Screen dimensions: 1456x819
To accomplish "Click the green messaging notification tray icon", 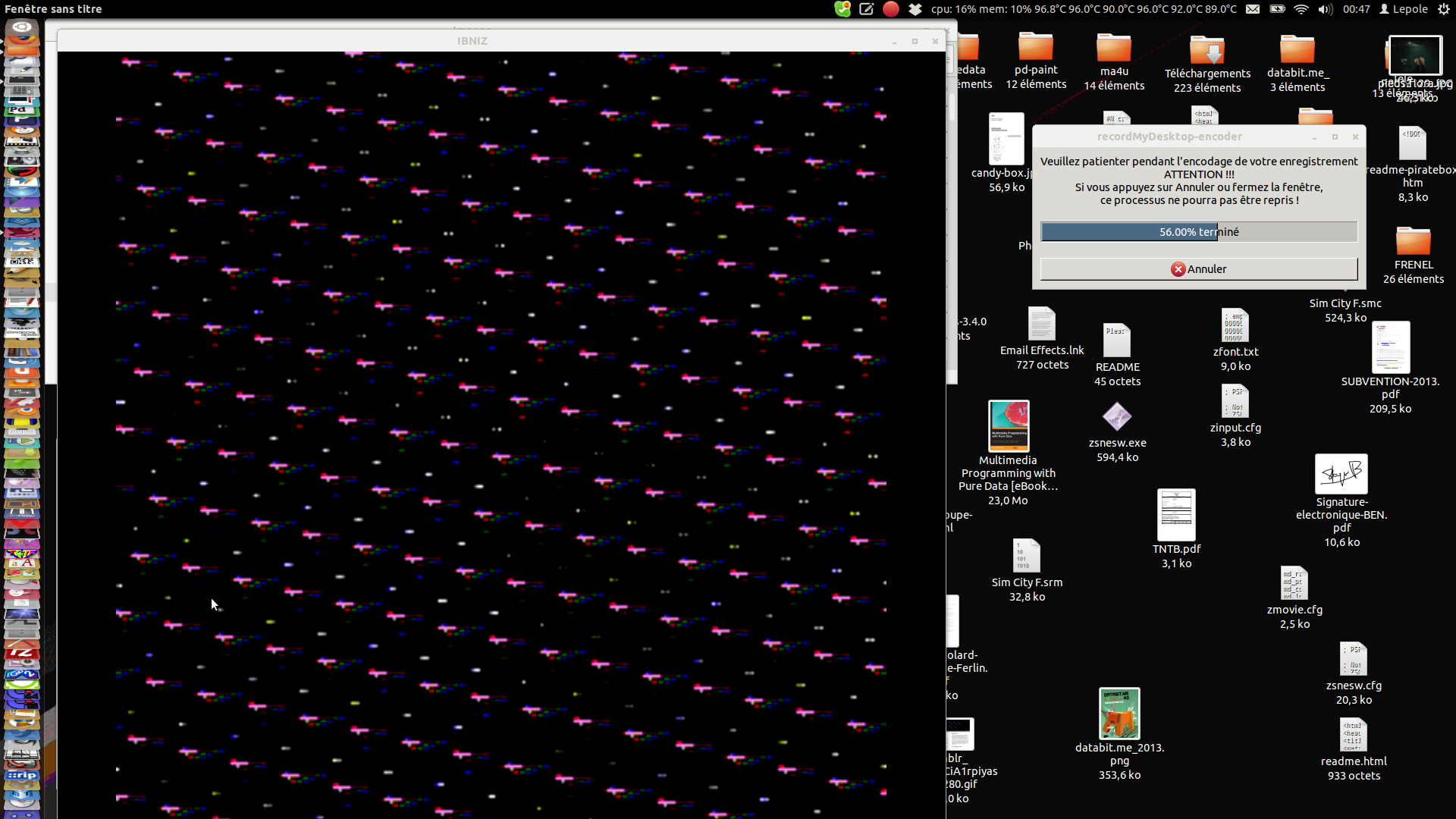I will click(843, 9).
